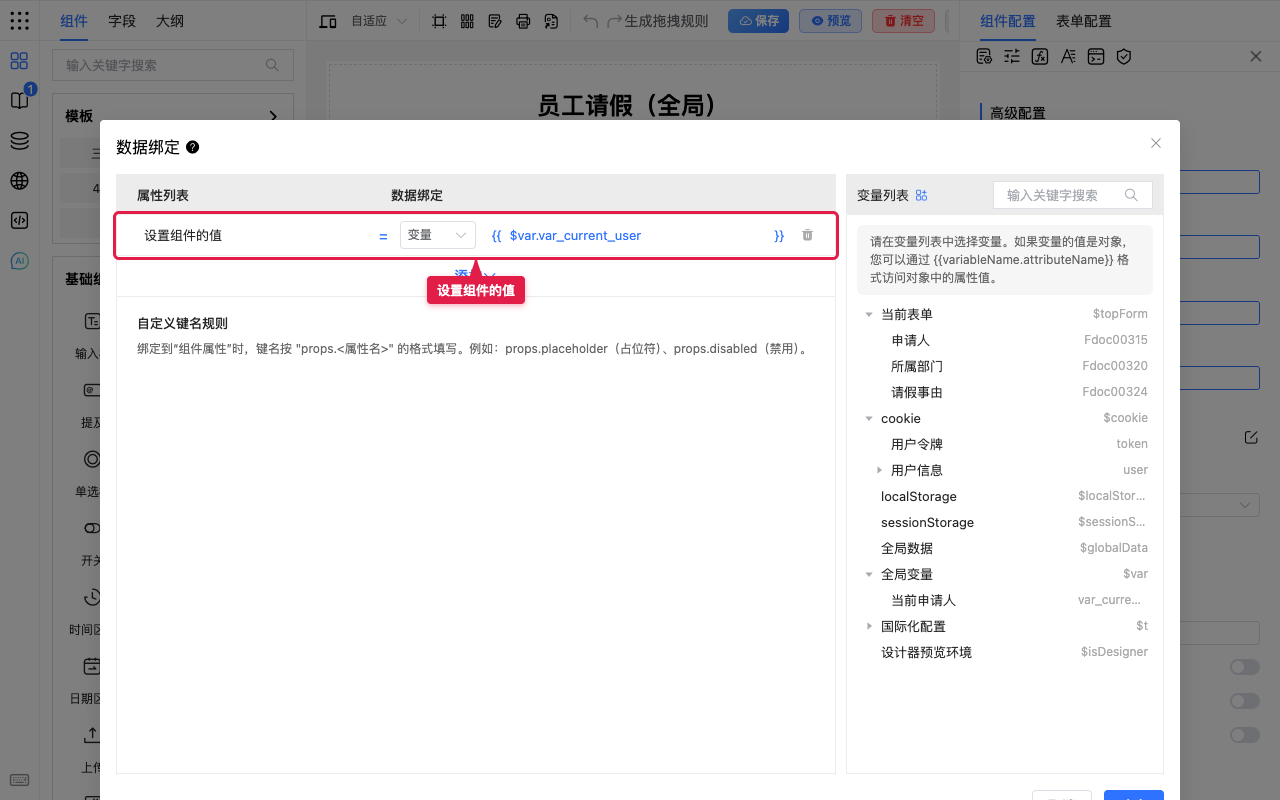Switch to the 字段 tab
This screenshot has height=800, width=1280.
122,21
